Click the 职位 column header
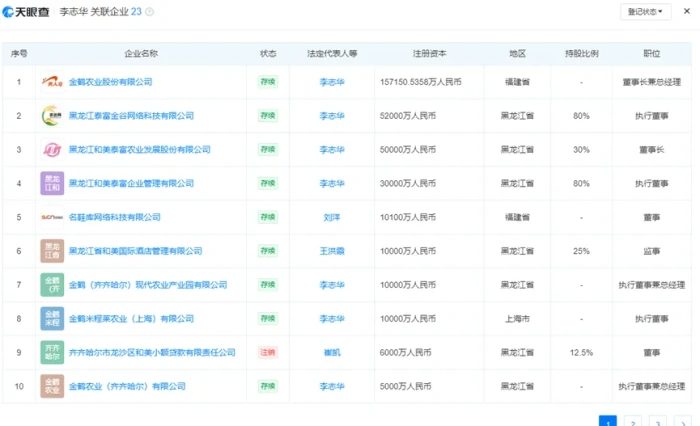The height and width of the screenshot is (426, 700). click(x=652, y=54)
